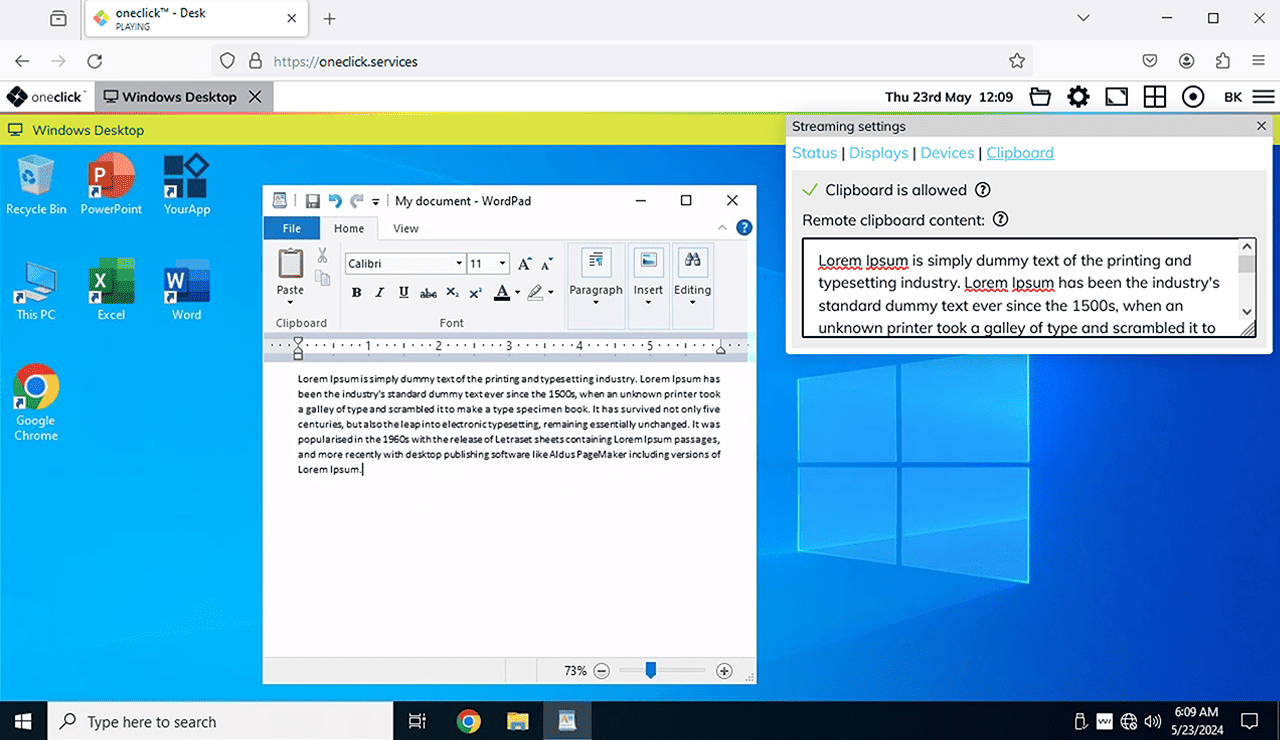Viewport: 1280px width, 740px height.
Task: Switch to the View ribbon tab
Action: tap(405, 228)
